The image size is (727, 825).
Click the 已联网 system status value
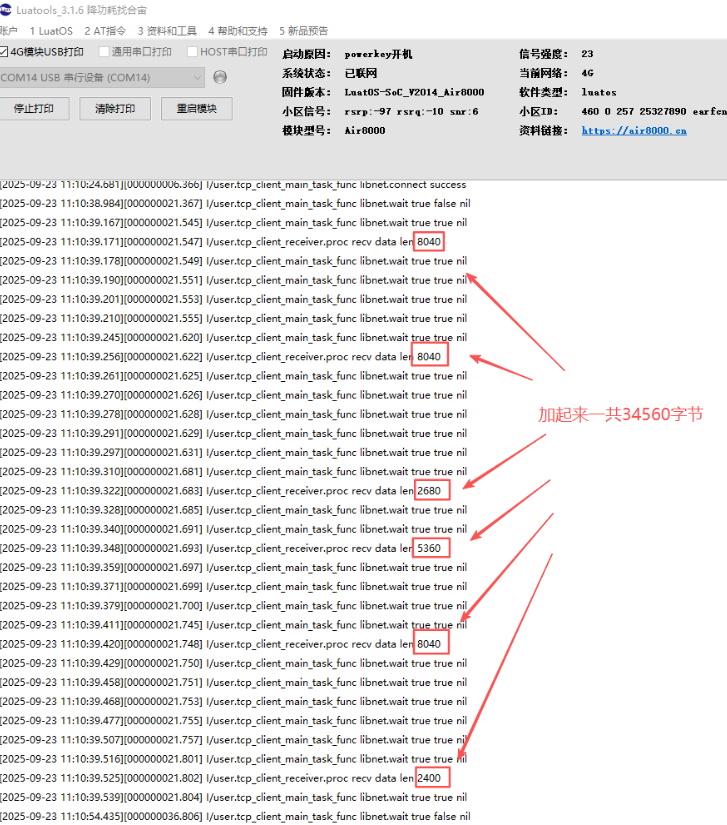click(361, 73)
